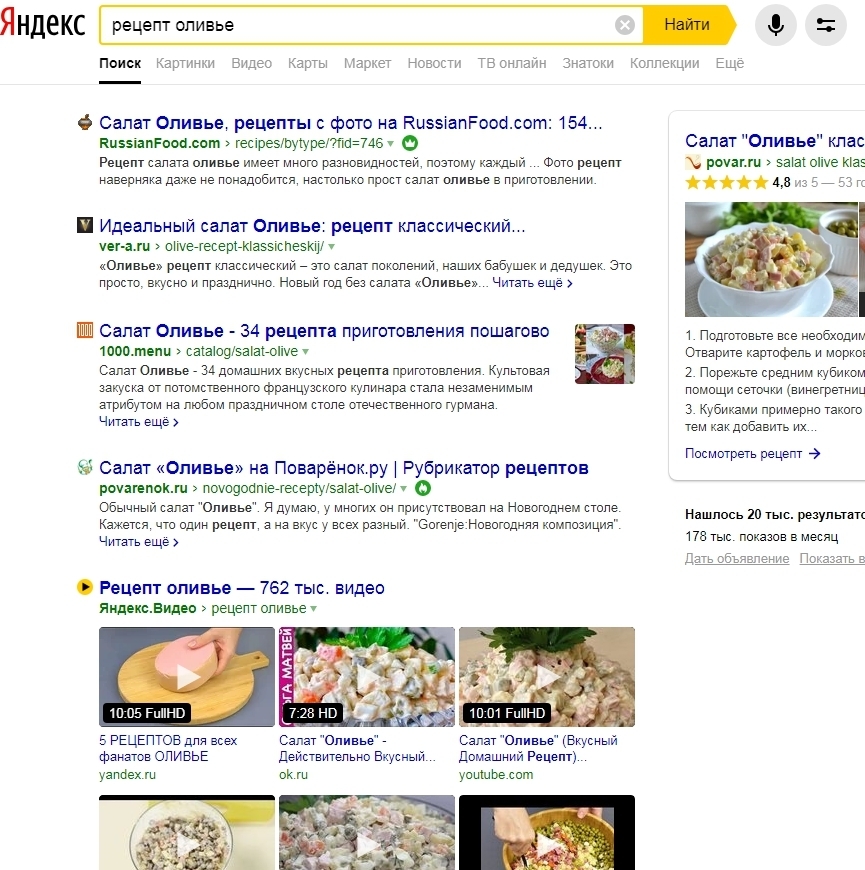Open the Новости tab
Image resolution: width=865 pixels, height=870 pixels.
pos(434,63)
